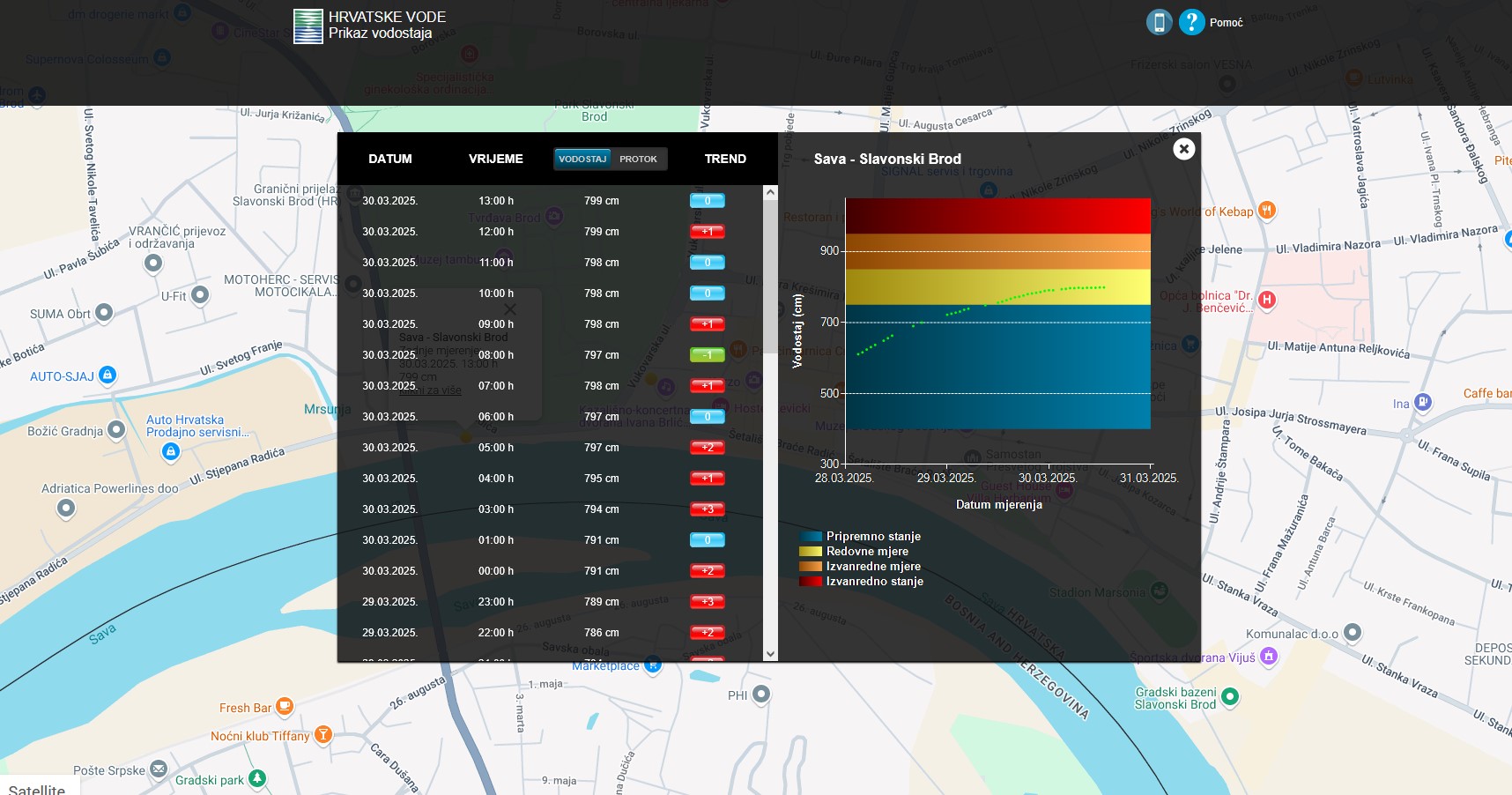Switch the table to PROTOK view
The image size is (1512, 795).
pos(638,159)
